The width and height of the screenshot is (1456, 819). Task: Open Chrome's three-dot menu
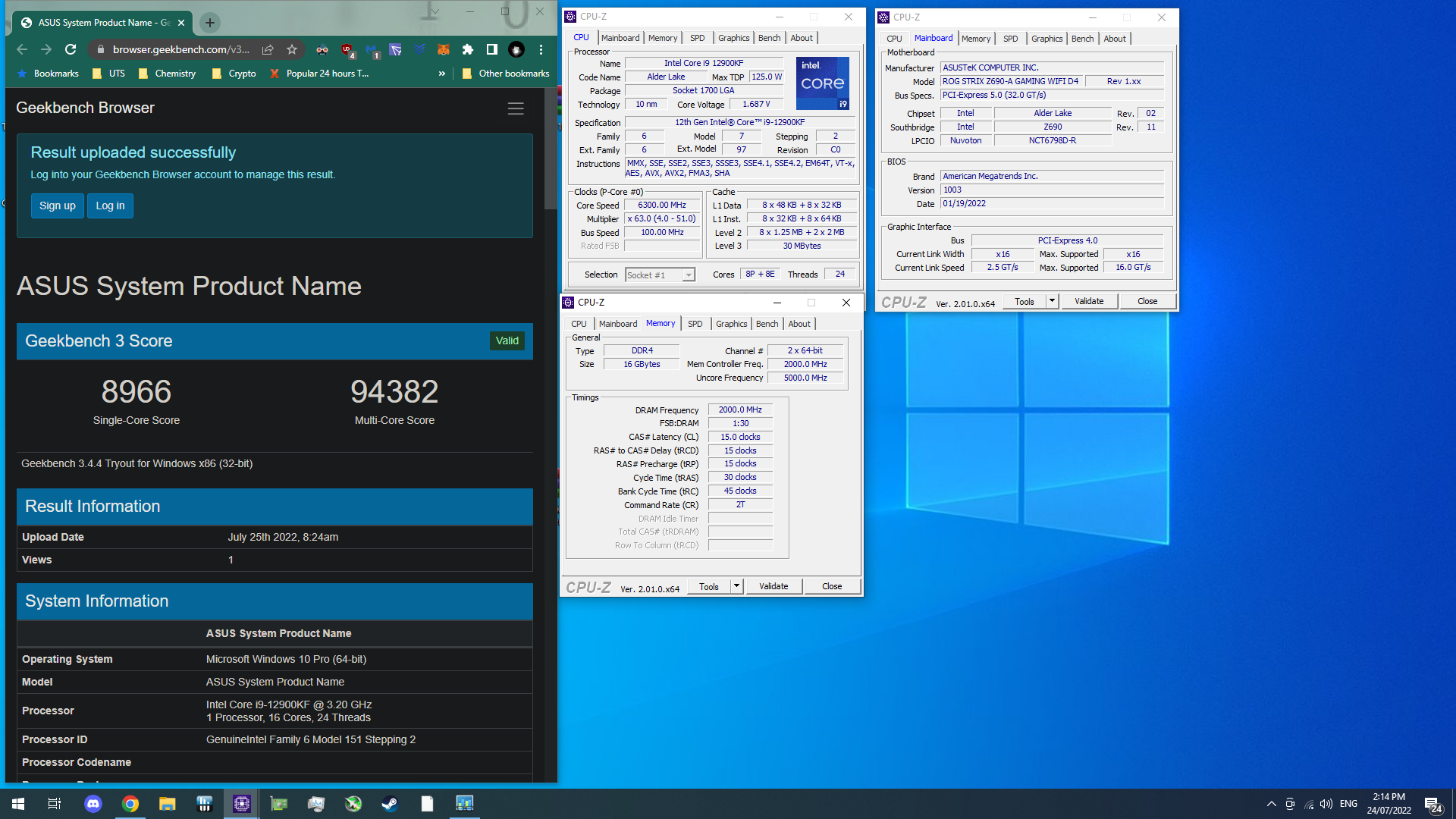point(541,49)
